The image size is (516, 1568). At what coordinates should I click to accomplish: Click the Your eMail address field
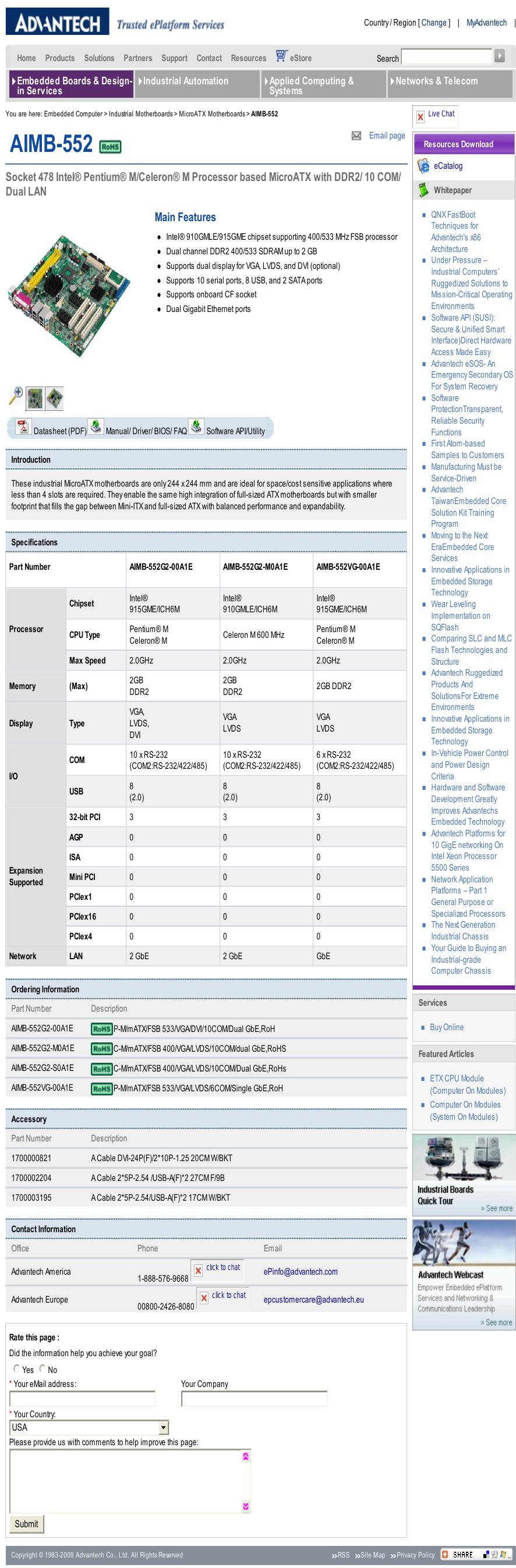(82, 1399)
